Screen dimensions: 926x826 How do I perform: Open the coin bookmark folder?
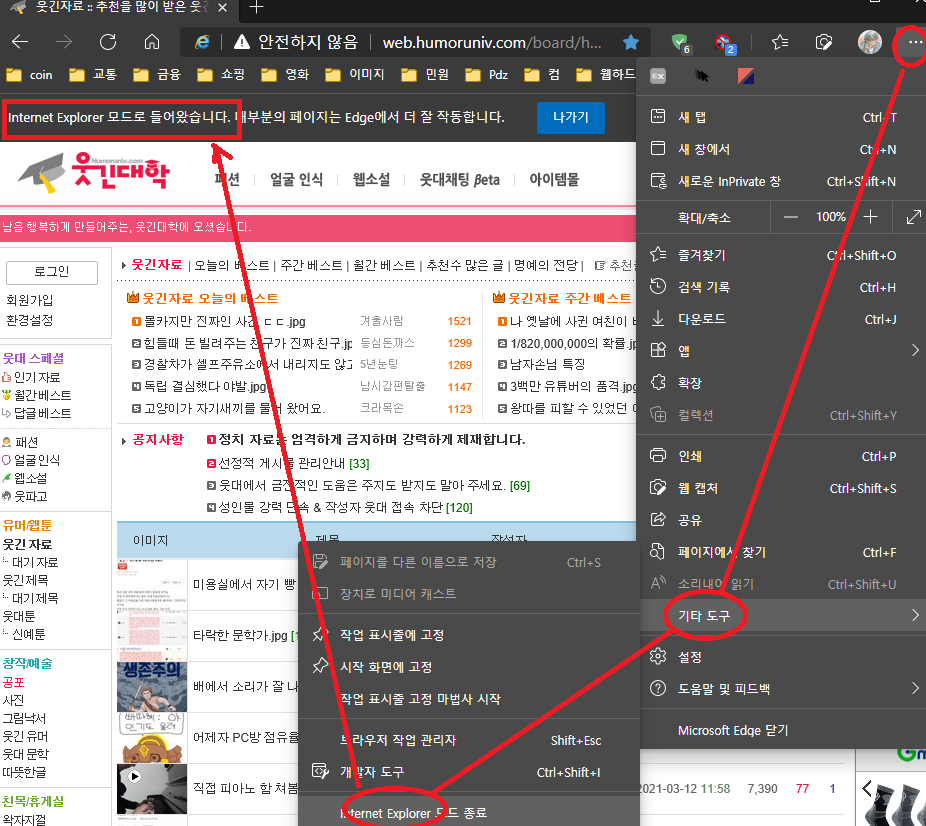(x=30, y=75)
